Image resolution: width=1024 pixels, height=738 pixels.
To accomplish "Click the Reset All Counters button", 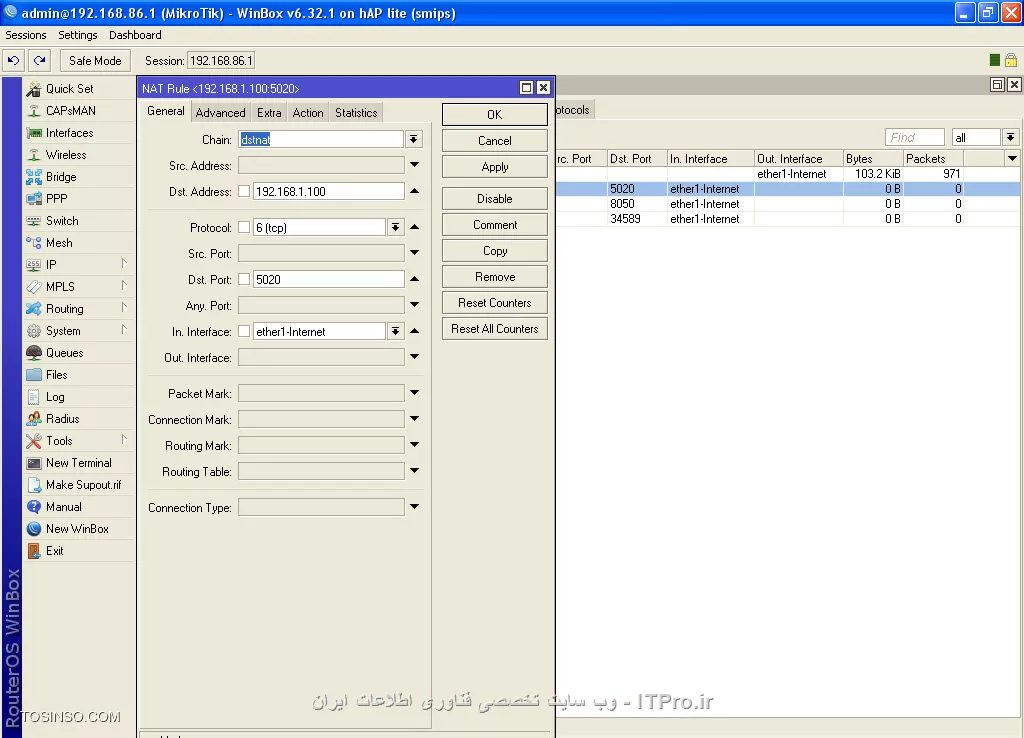I will (x=494, y=329).
